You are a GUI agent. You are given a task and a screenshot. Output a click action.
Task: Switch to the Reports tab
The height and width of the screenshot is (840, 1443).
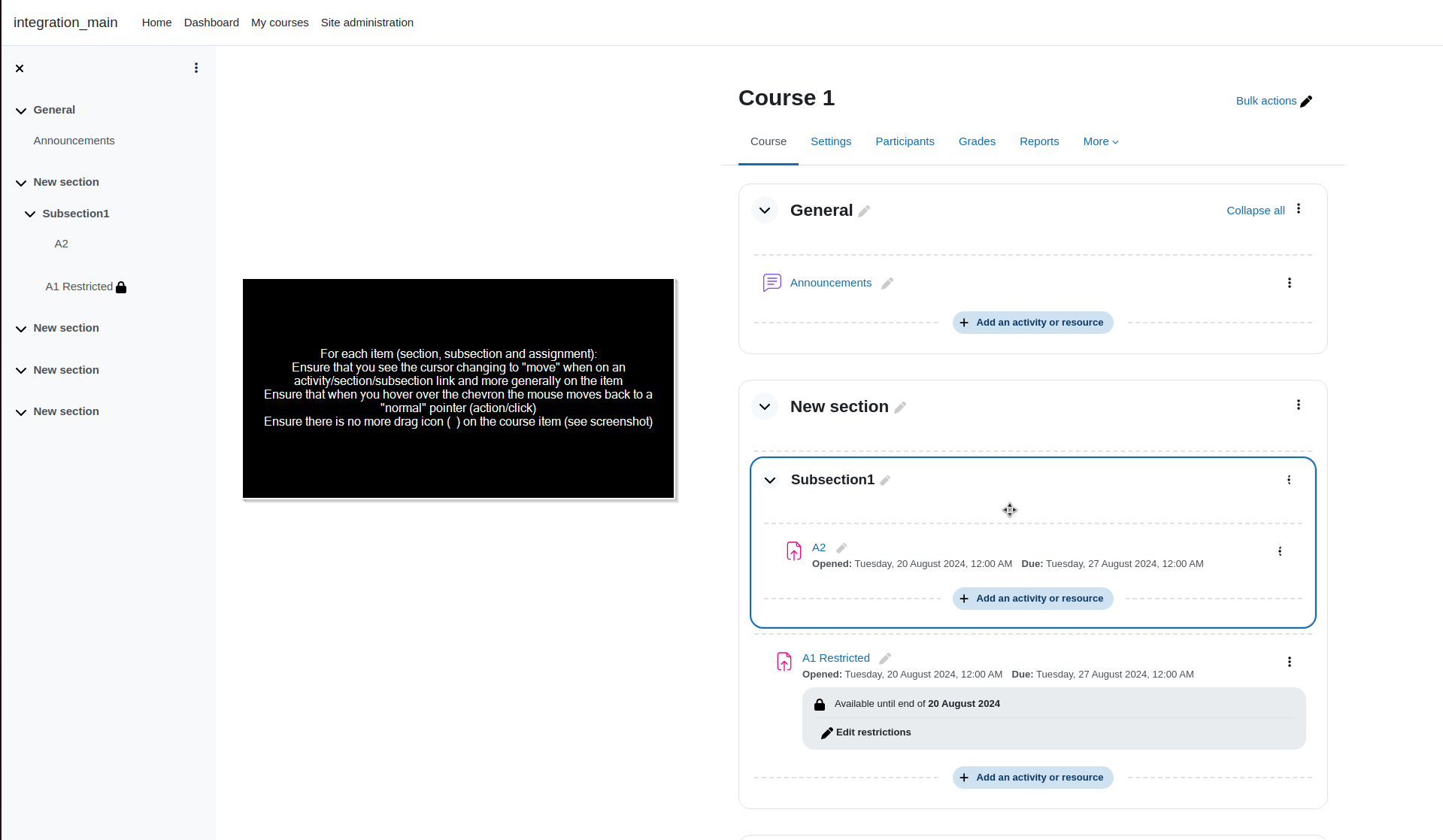(x=1039, y=141)
